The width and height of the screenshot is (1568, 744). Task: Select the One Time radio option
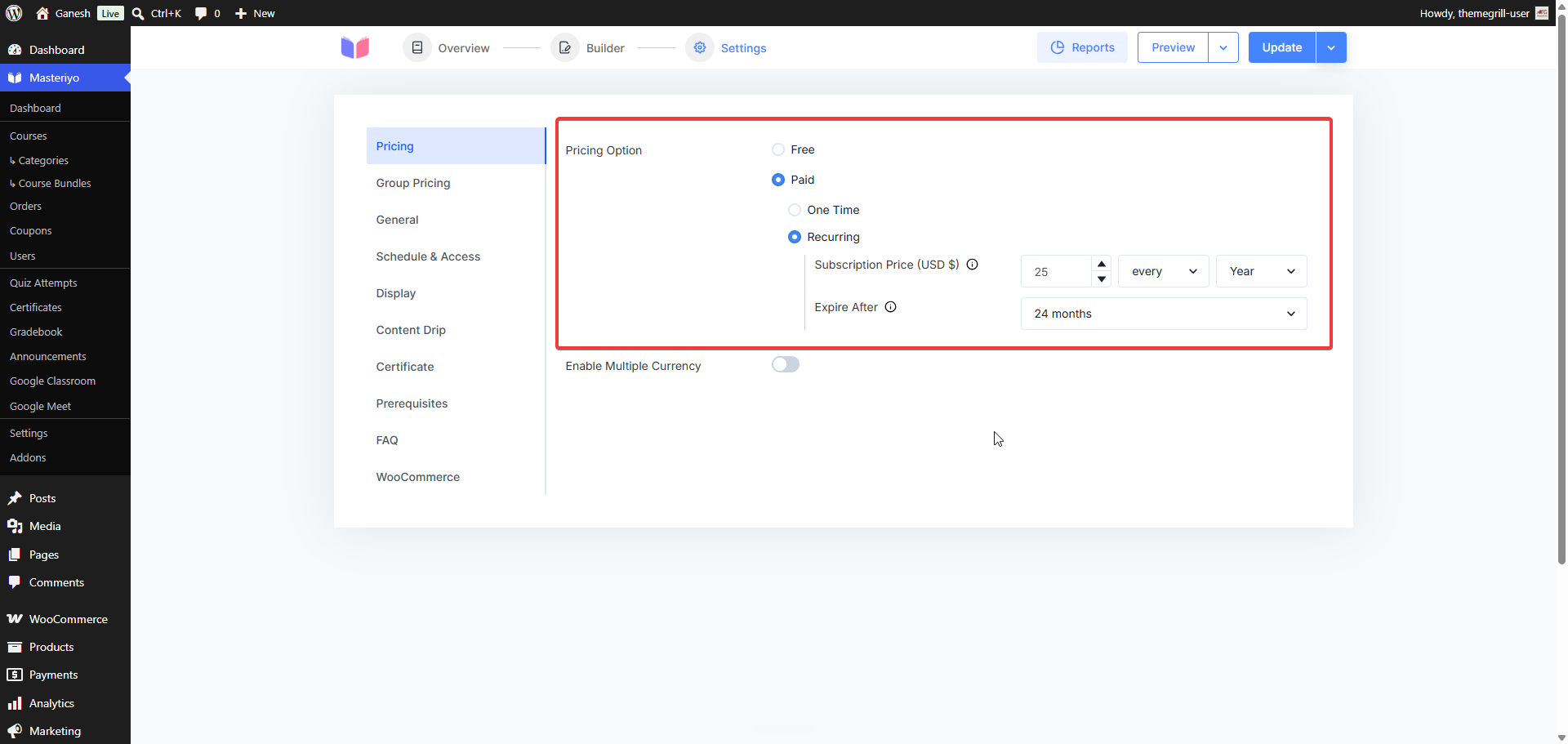795,210
